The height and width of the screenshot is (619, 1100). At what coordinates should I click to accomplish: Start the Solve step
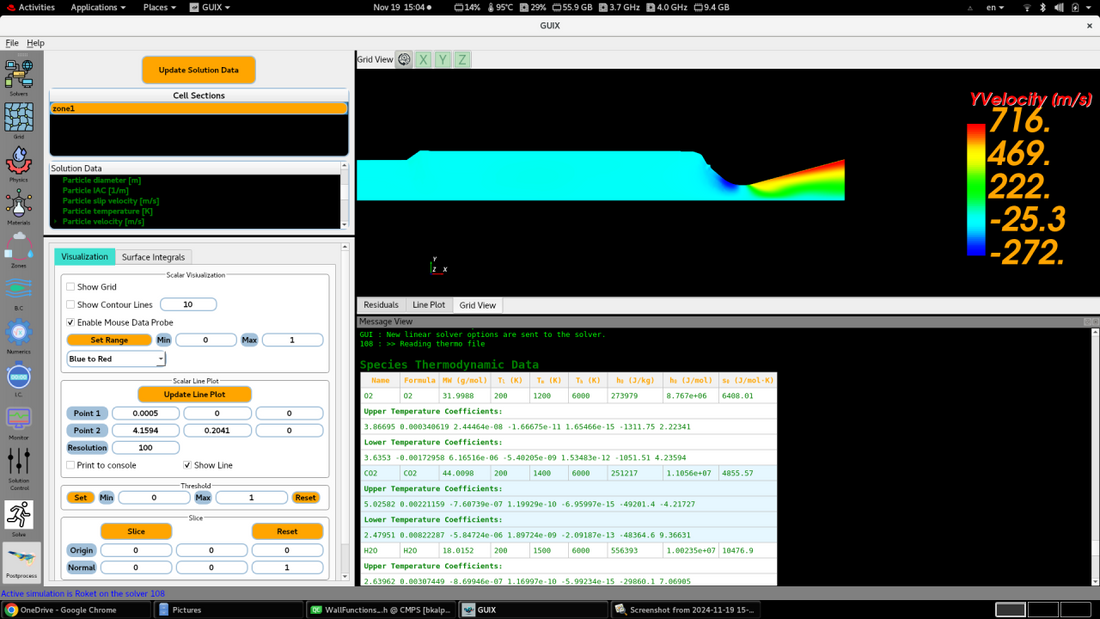click(18, 512)
